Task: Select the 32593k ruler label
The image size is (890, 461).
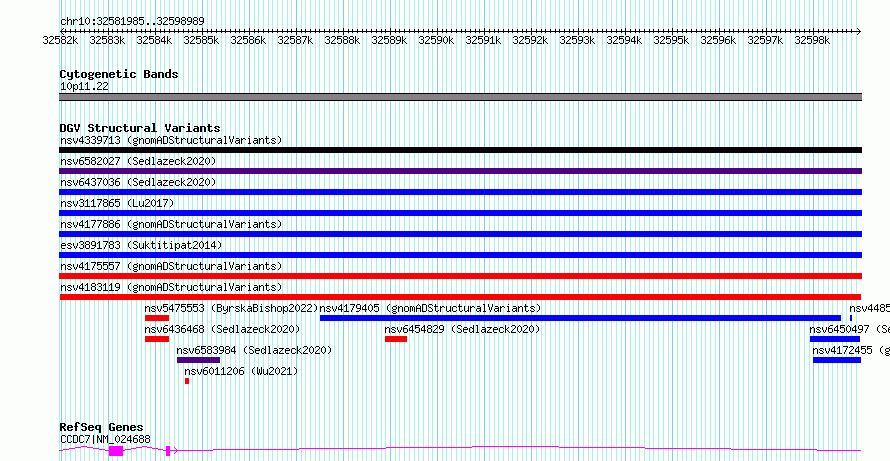Action: click(577, 40)
